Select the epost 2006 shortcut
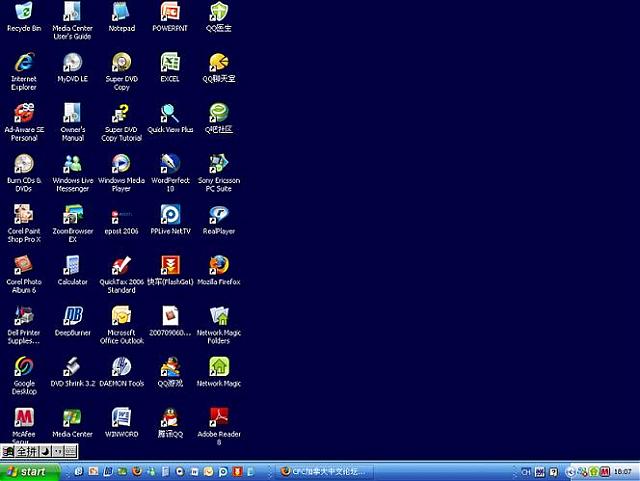This screenshot has height=481, width=640. [122, 214]
